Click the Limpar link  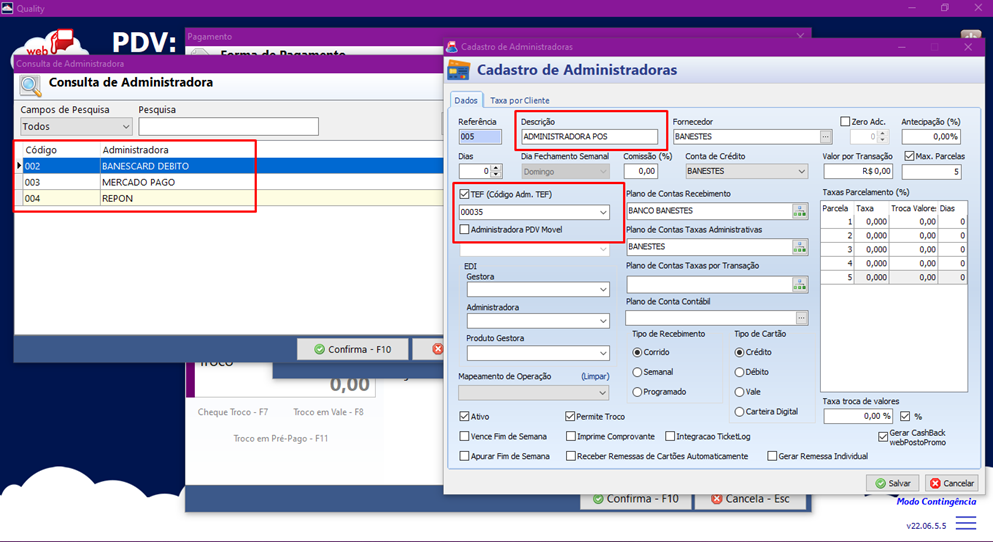coord(595,376)
